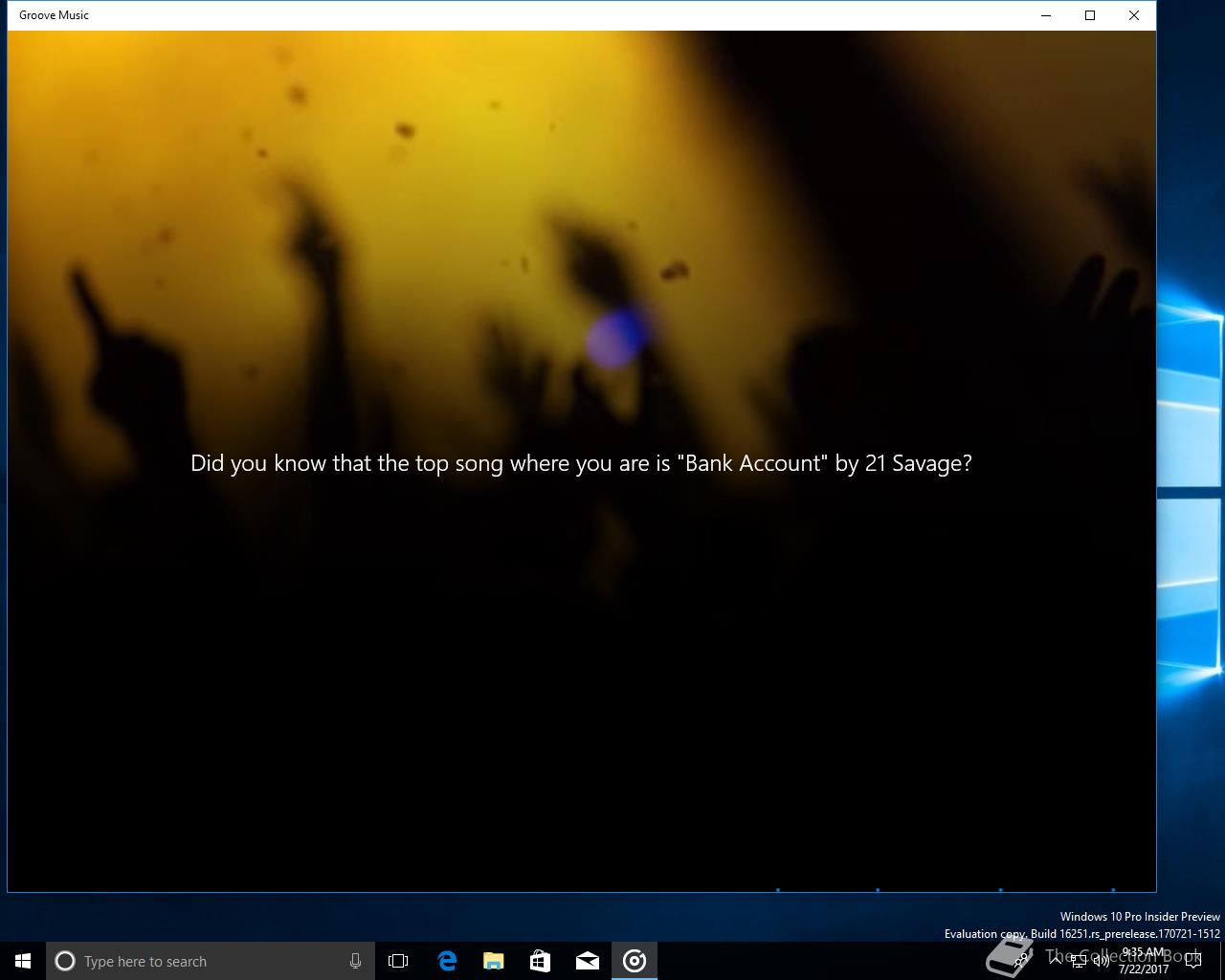Click the Cortana circle icon
This screenshot has height=980, width=1225.
(x=65, y=961)
